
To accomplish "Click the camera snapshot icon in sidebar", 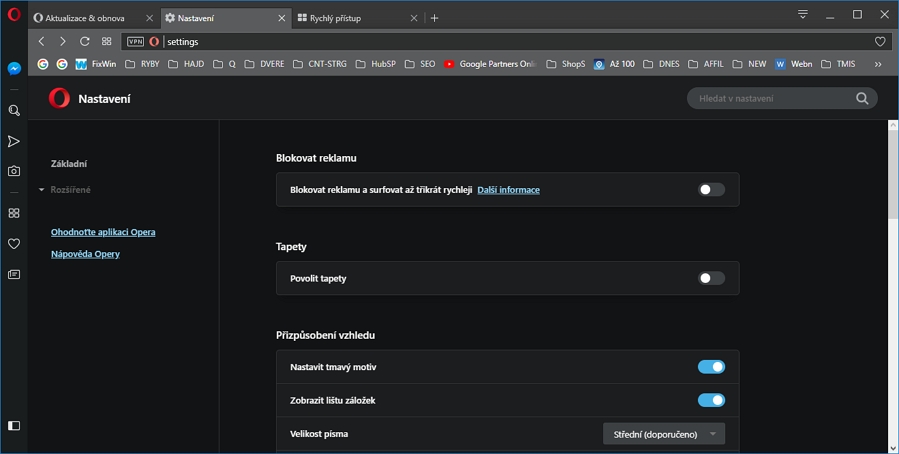I will pyautogui.click(x=14, y=171).
